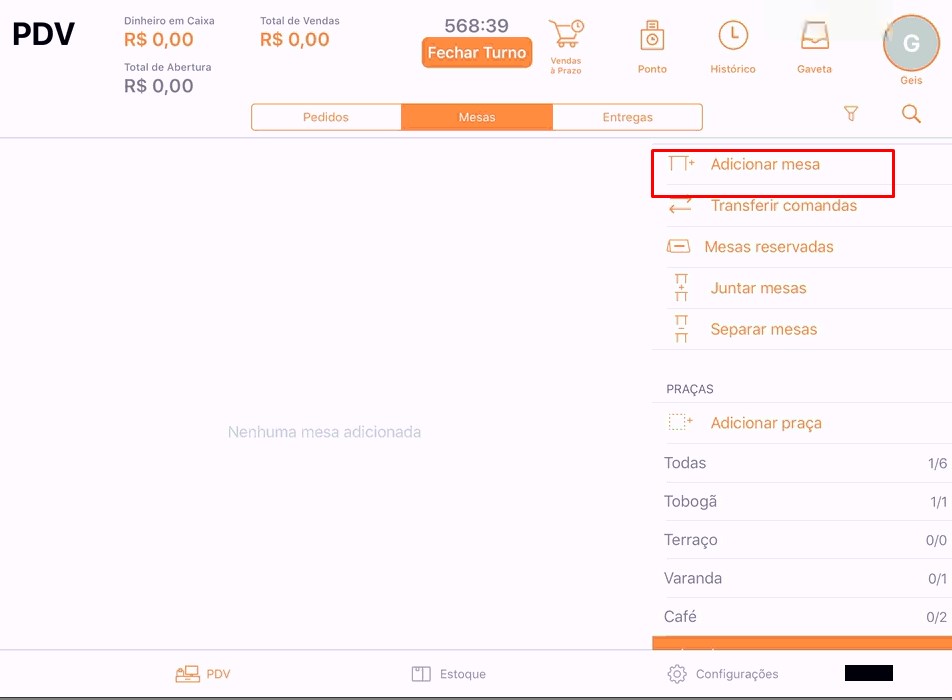The image size is (952, 700).
Task: Click the table-plus icon beside Adicionar mesa
Action: 681,164
